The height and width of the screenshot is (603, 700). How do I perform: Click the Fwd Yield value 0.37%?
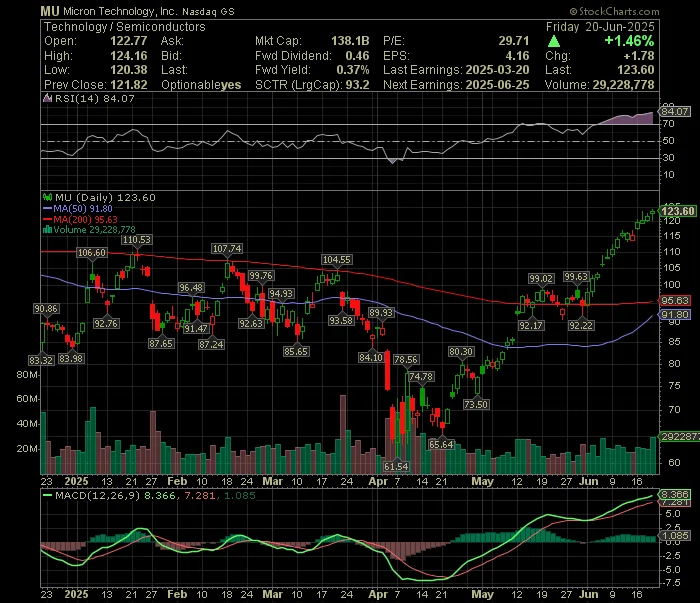point(353,70)
